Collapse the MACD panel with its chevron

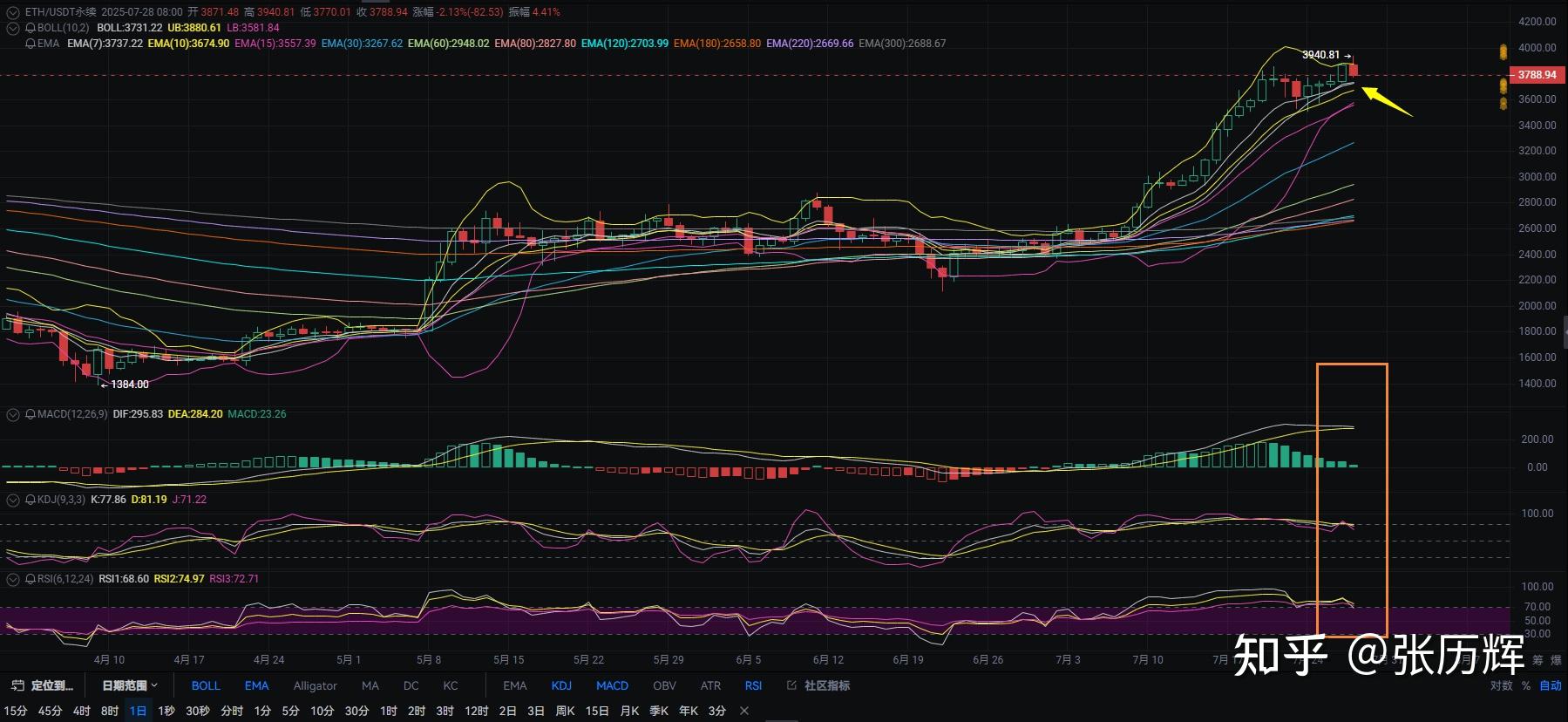pos(12,415)
